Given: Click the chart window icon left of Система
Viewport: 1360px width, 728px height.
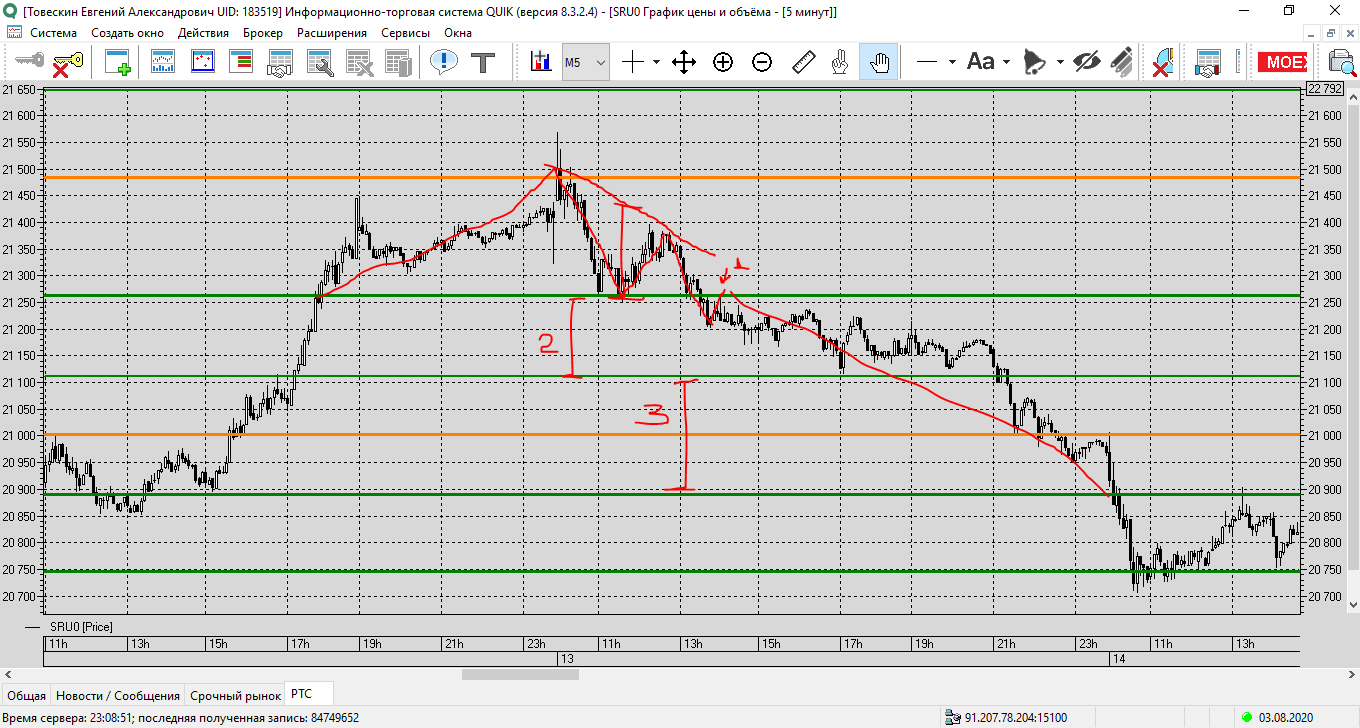Looking at the screenshot, I should coord(14,32).
